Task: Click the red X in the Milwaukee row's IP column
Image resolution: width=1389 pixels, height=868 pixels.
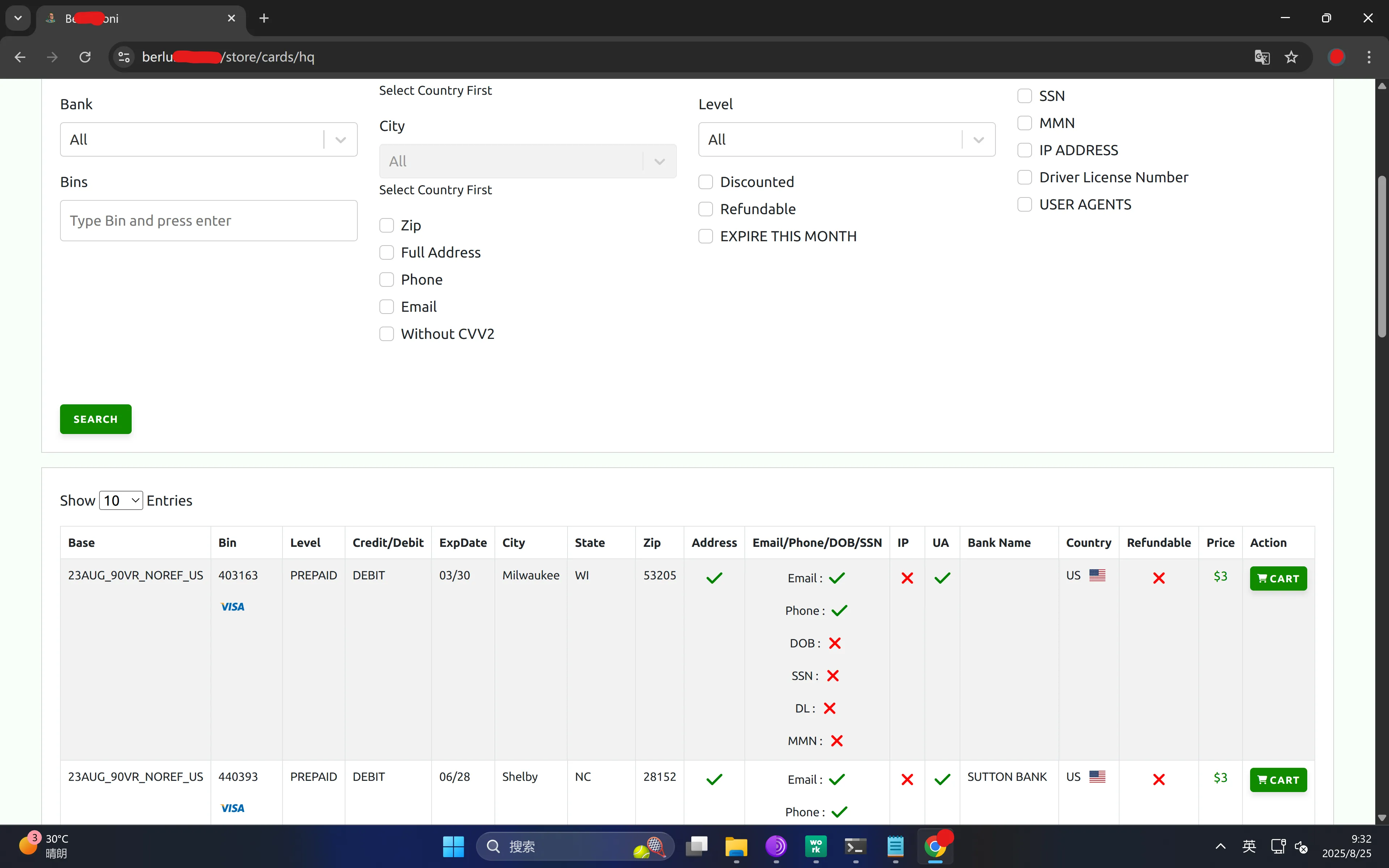Action: [x=908, y=578]
